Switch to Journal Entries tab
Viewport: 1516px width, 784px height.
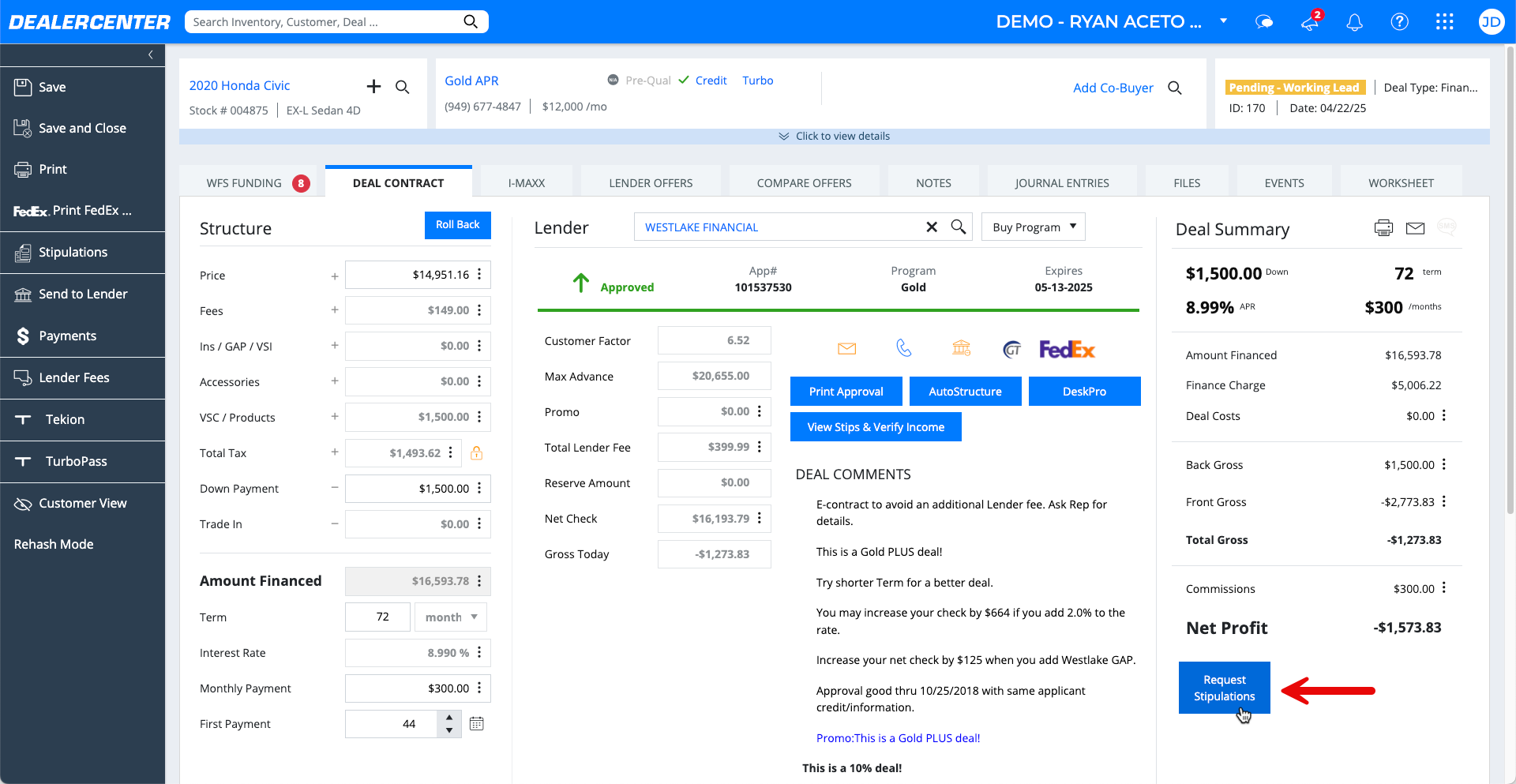point(1062,182)
